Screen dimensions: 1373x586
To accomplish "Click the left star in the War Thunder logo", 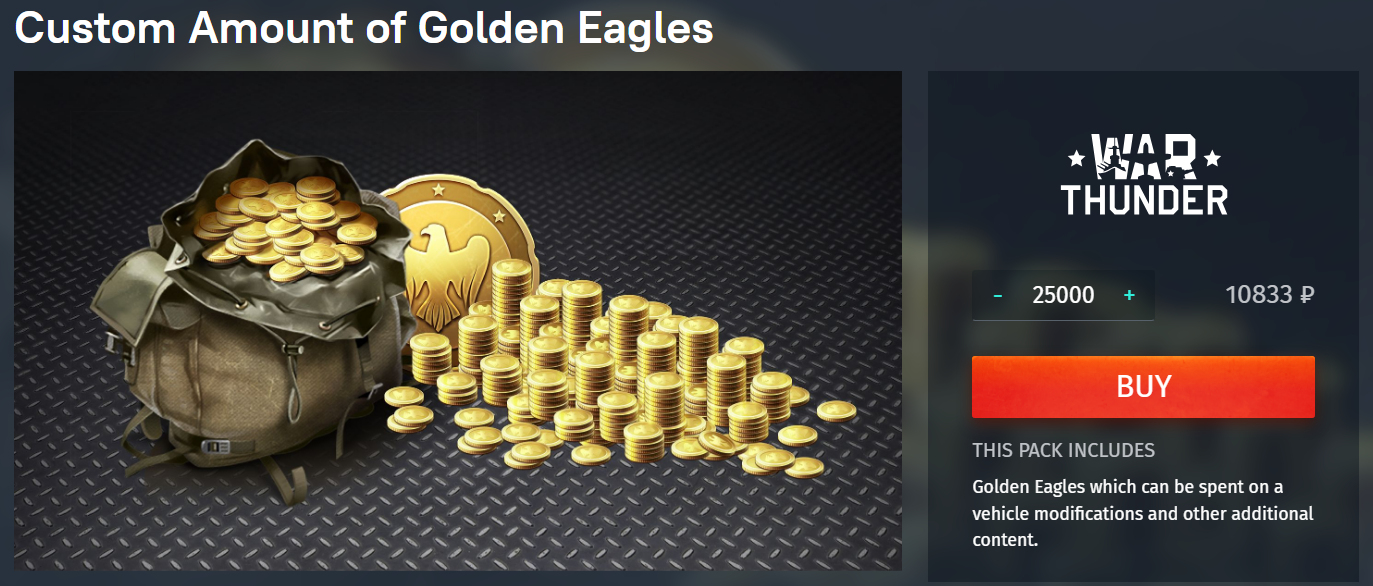I will [x=1076, y=158].
